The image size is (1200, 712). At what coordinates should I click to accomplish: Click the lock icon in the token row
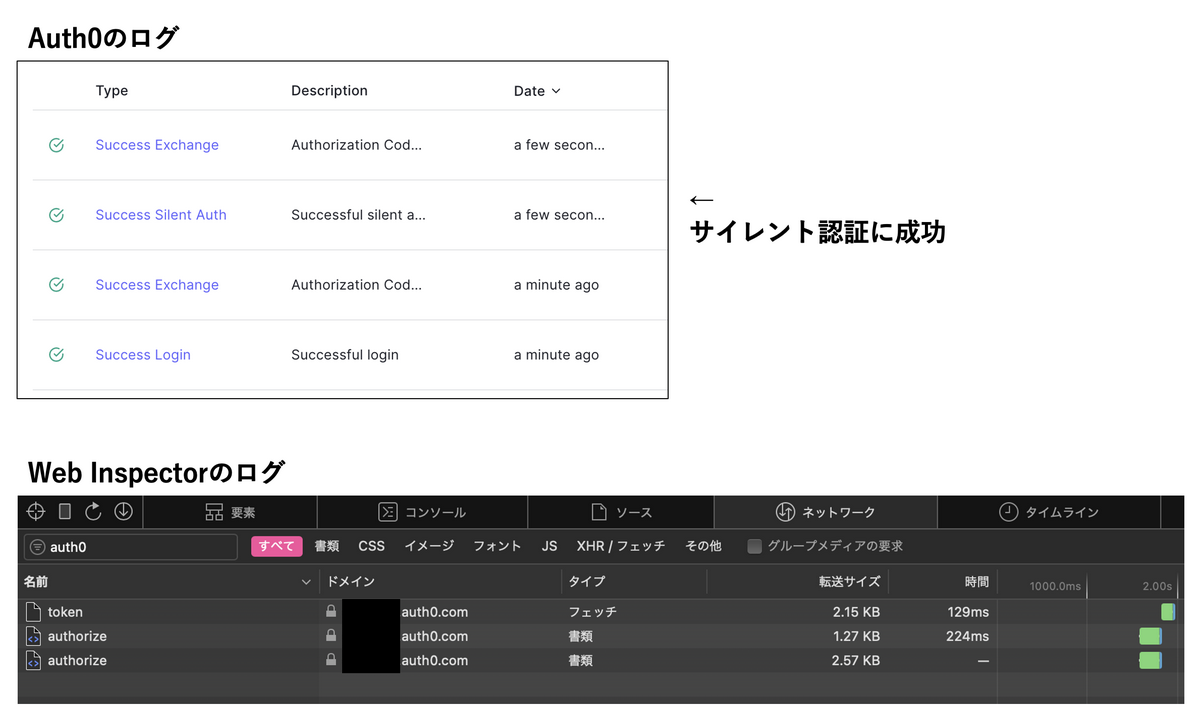(331, 611)
